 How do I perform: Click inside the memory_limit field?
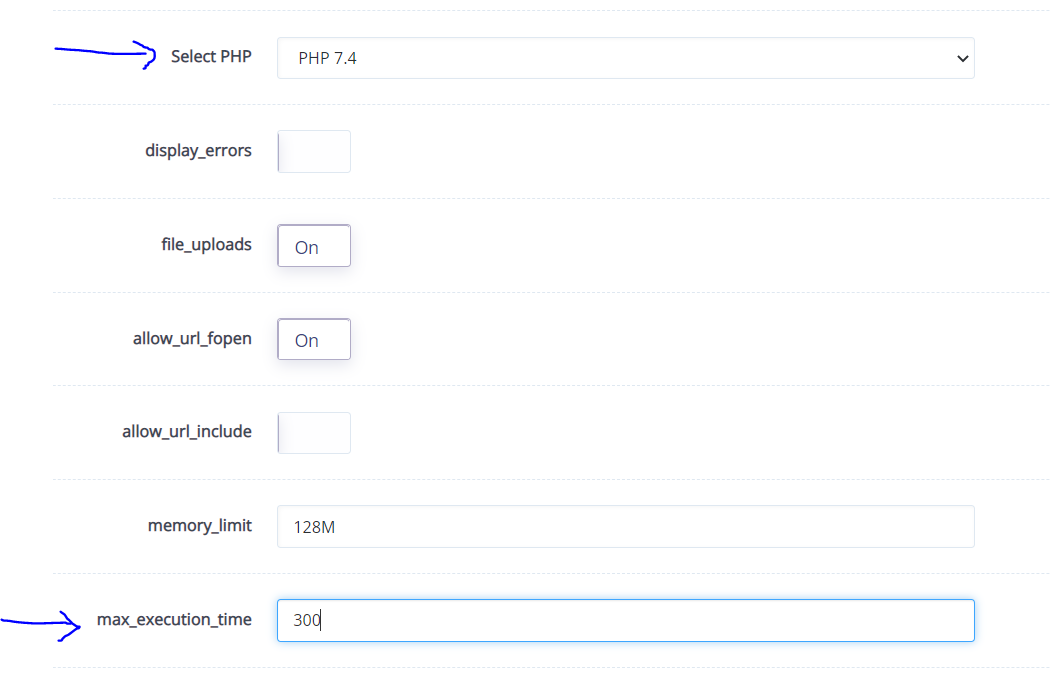(625, 526)
